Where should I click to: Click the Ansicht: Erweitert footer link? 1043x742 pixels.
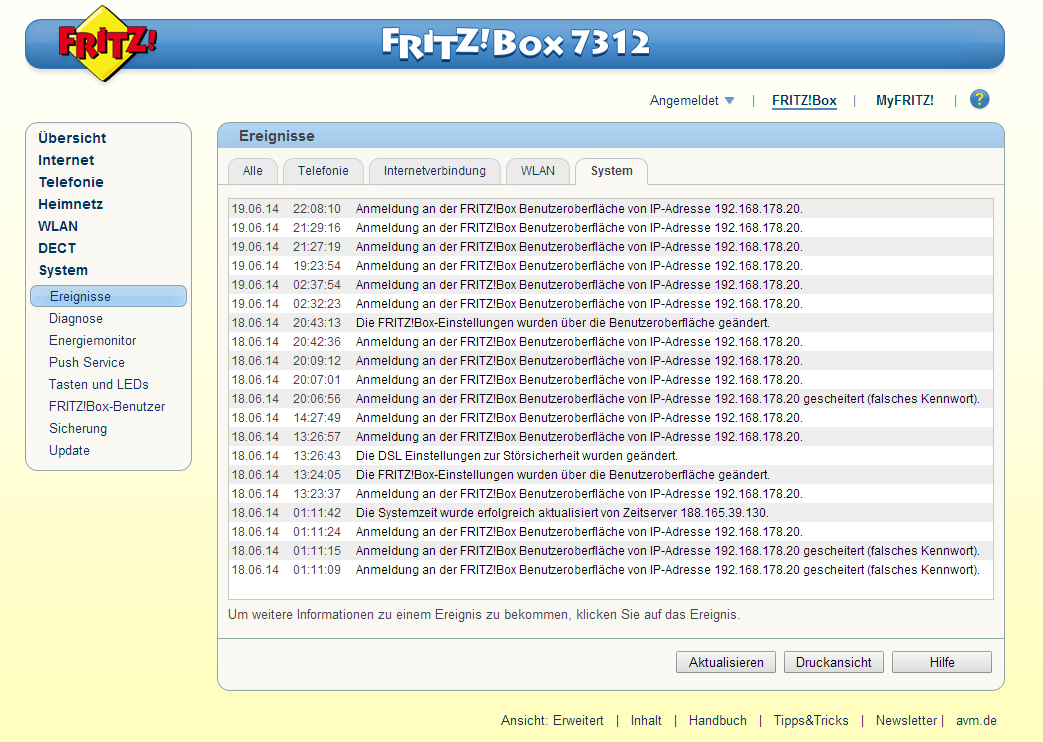tap(552, 720)
